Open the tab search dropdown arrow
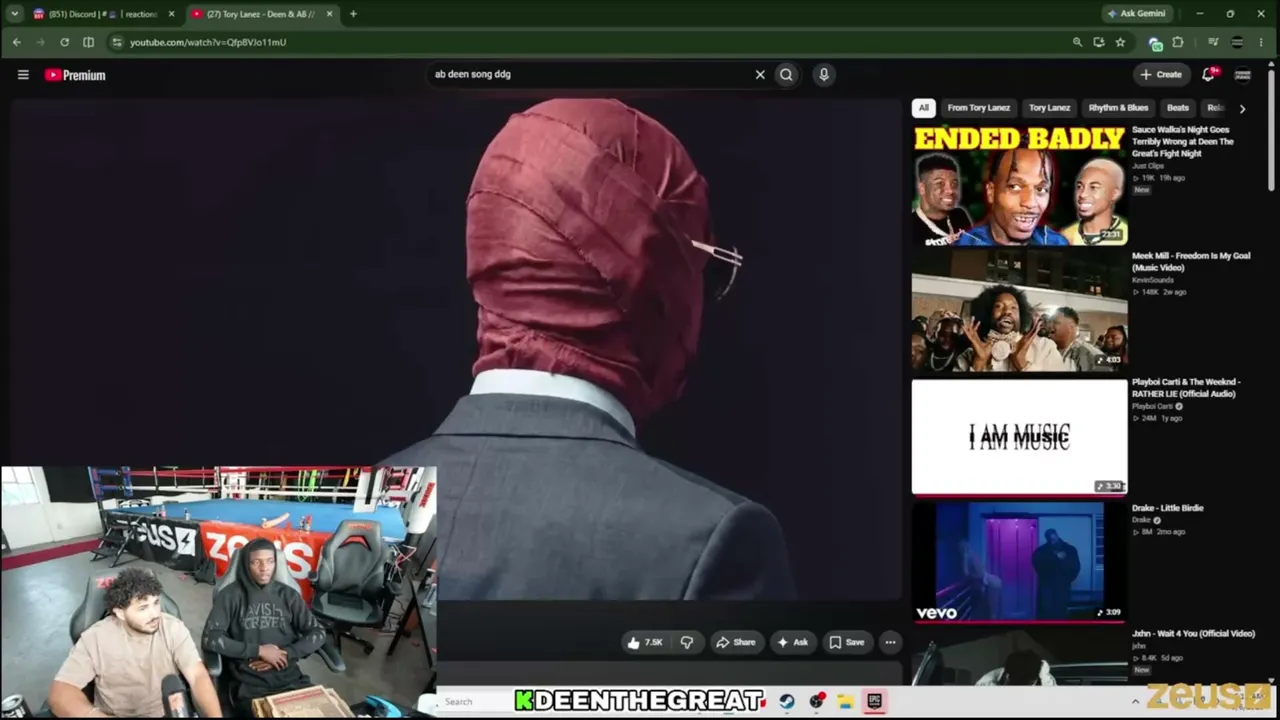 (14, 14)
